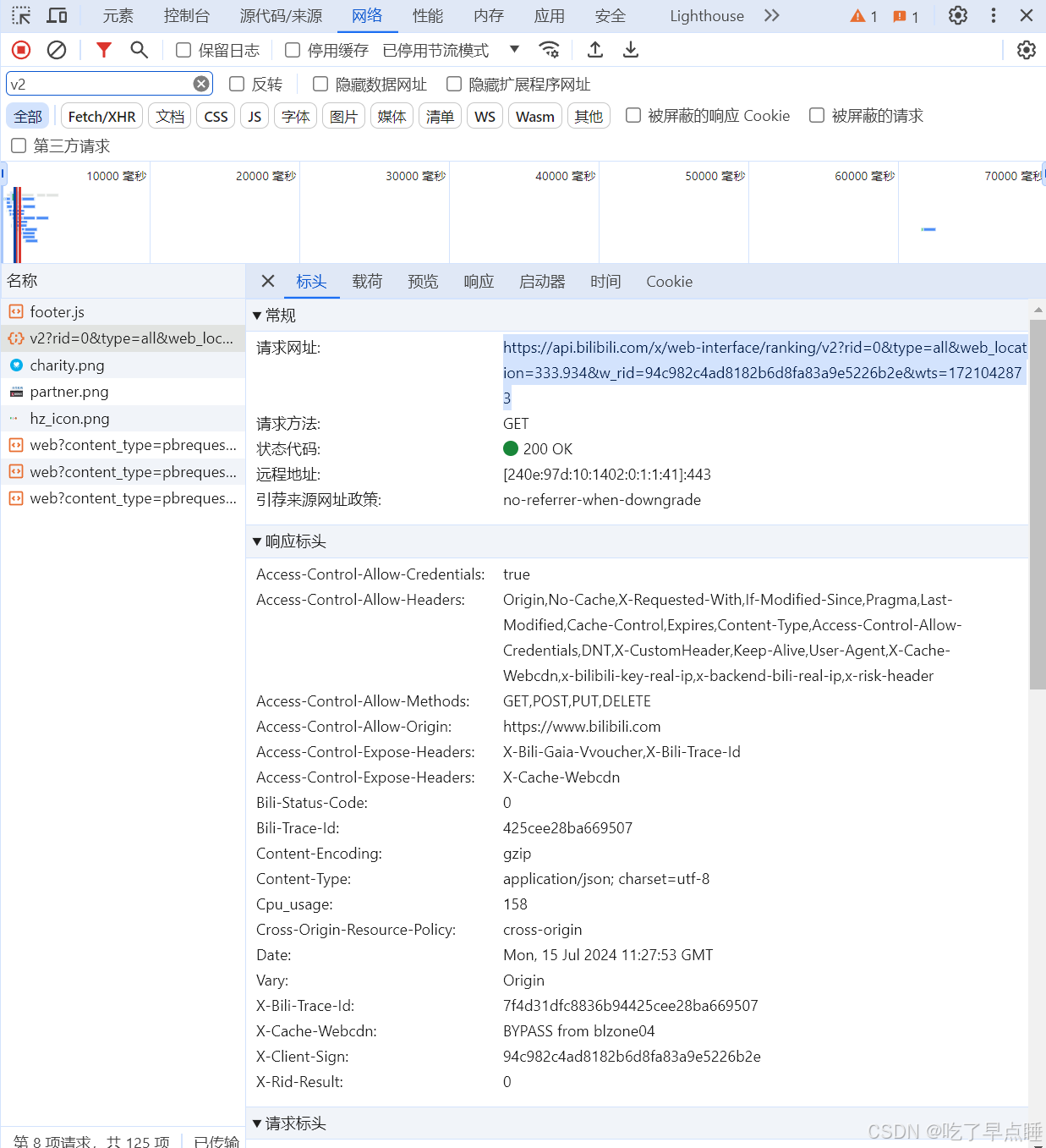The image size is (1046, 1148).
Task: Check 隐藏扩展程序网址 option
Action: coord(454,84)
